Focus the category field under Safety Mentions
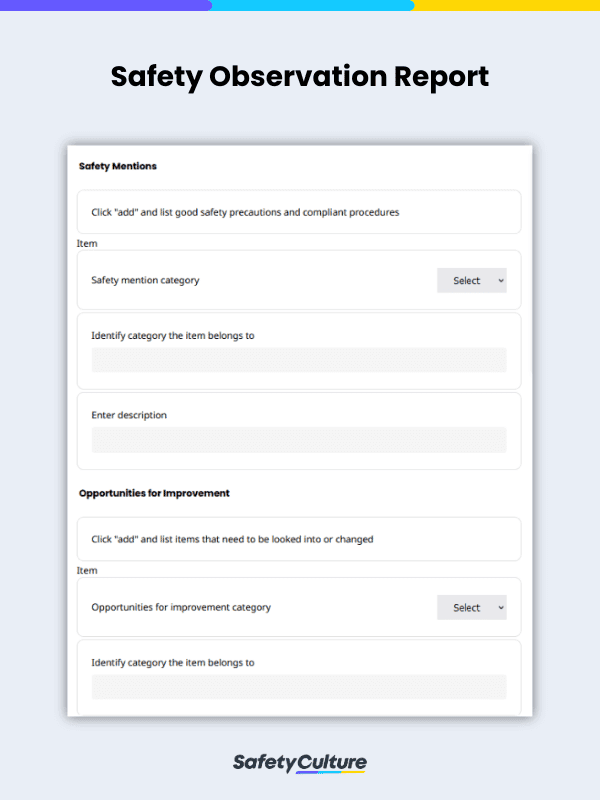600x800 pixels. [x=299, y=360]
